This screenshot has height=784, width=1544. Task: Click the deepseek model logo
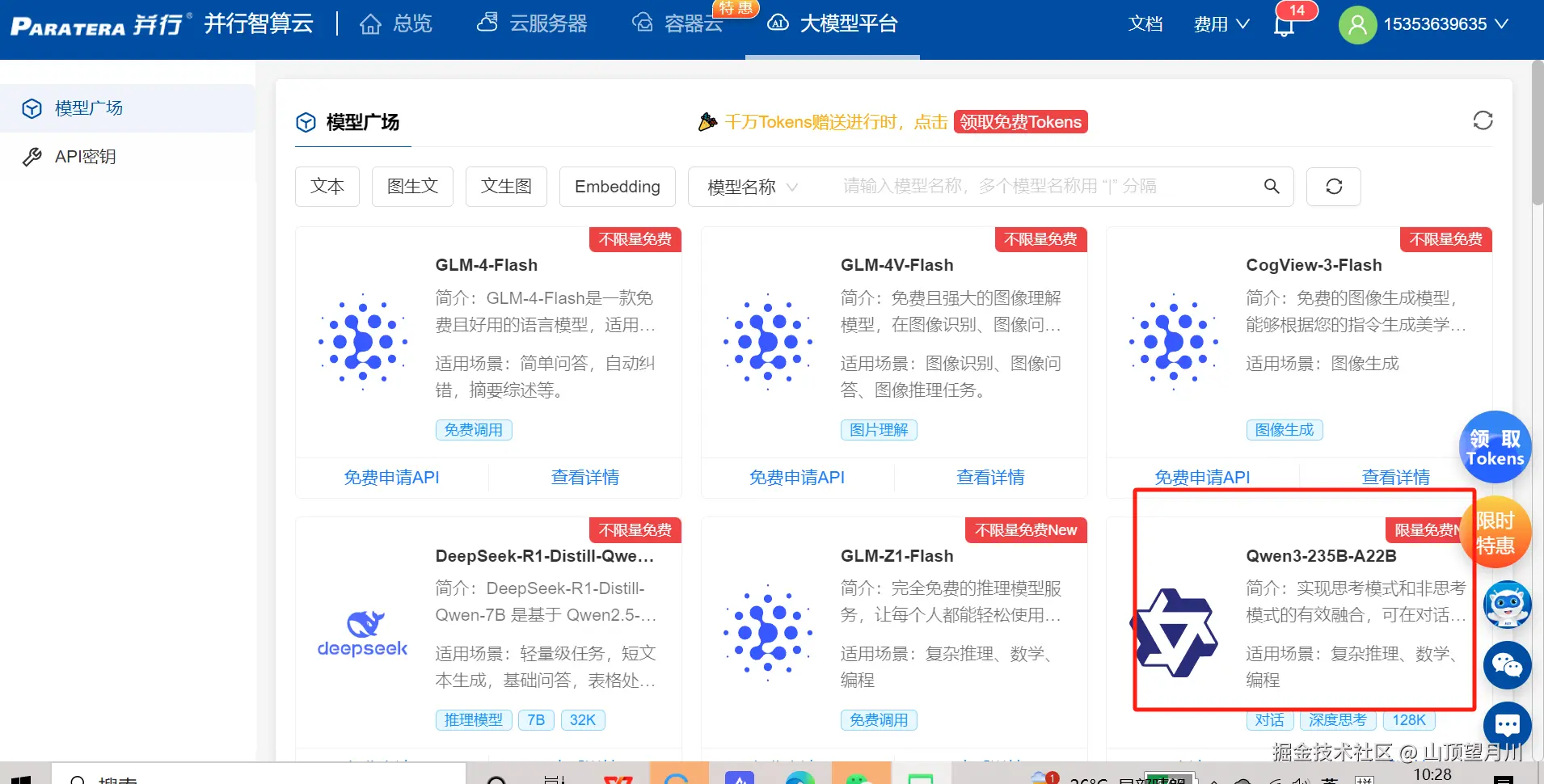pos(362,634)
